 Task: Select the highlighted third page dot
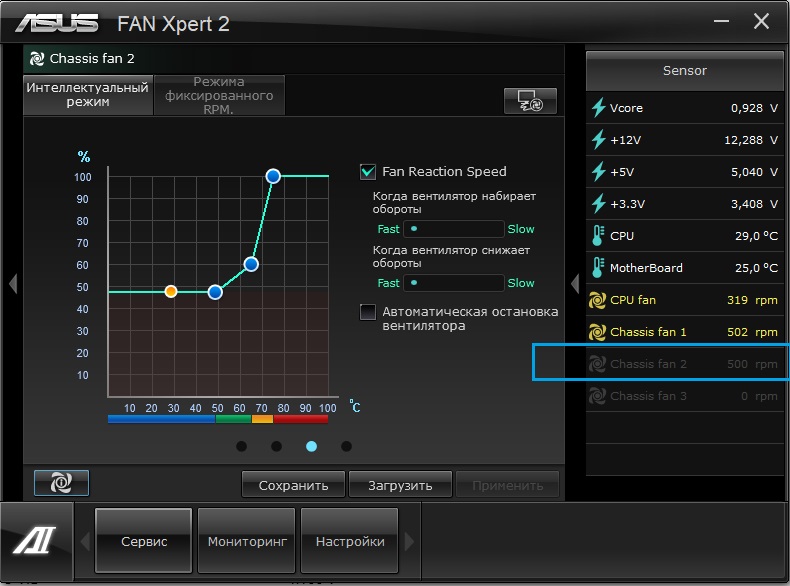311,446
